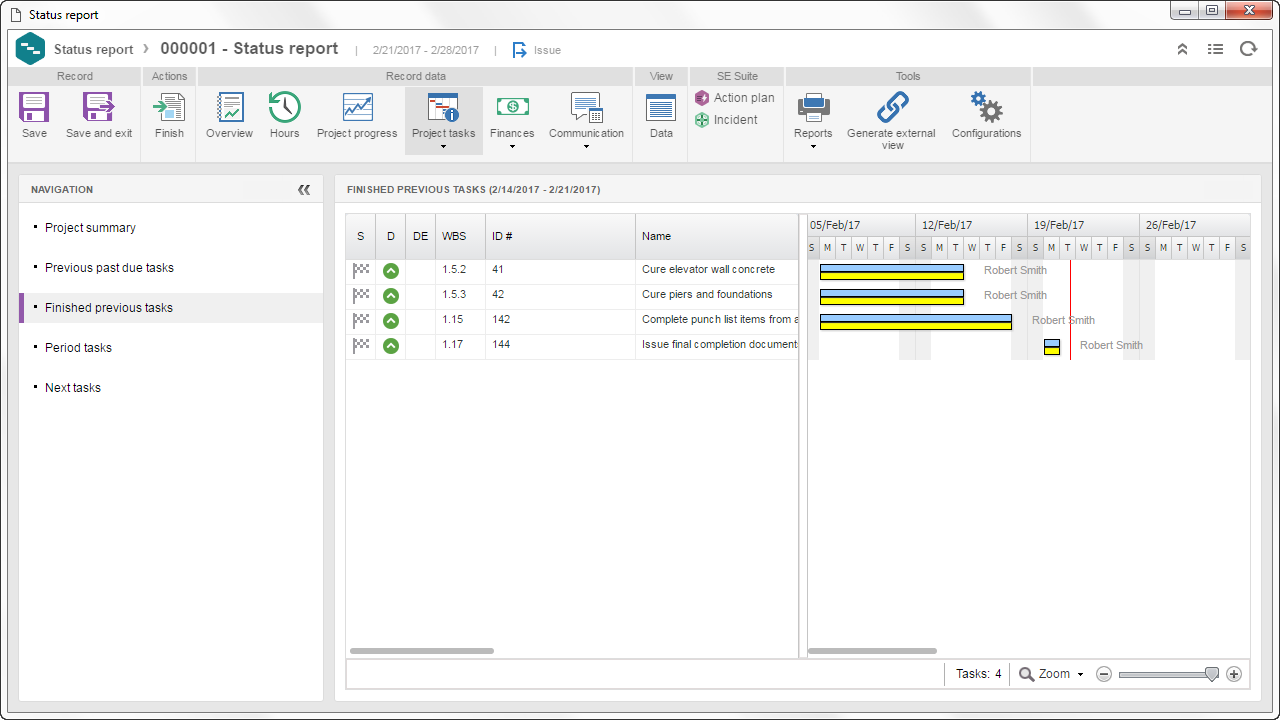Click the Status report breadcrumb
Image resolution: width=1280 pixels, height=720 pixels.
tap(93, 50)
